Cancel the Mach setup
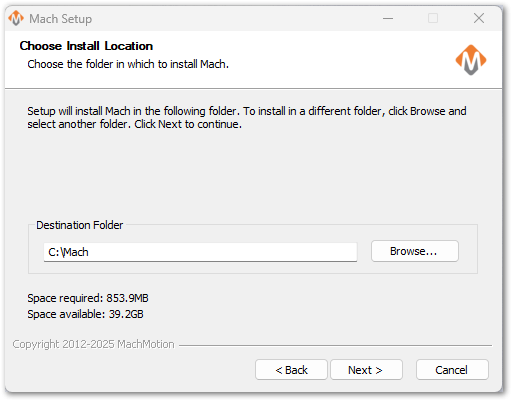 [x=452, y=370]
